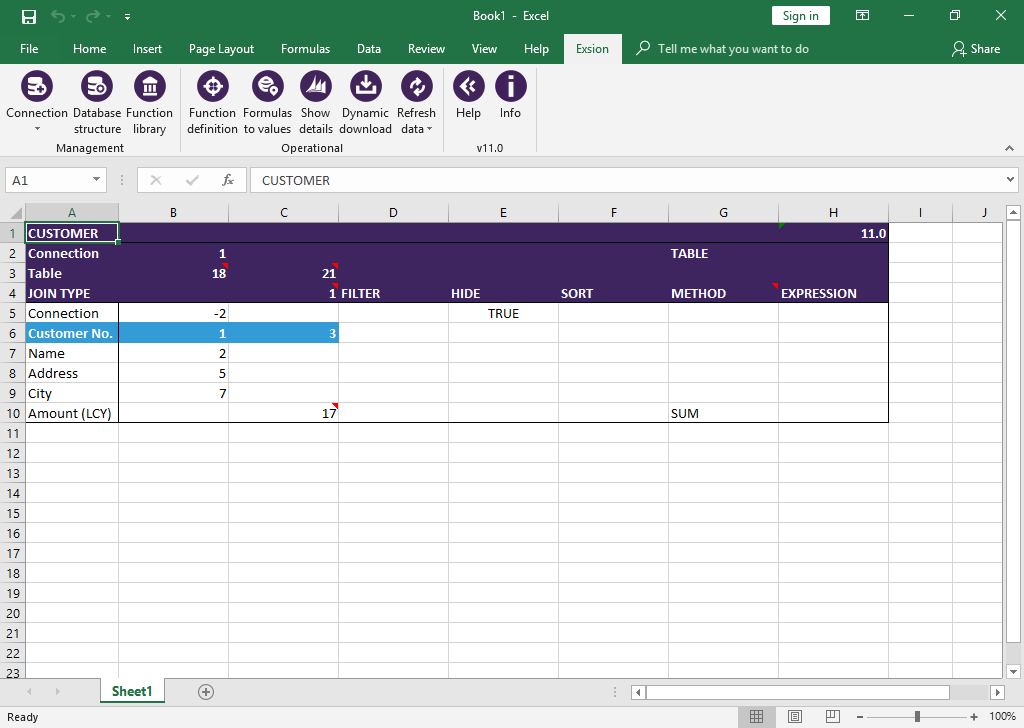Open the Function library
Viewport: 1024px width, 728px height.
[x=150, y=87]
